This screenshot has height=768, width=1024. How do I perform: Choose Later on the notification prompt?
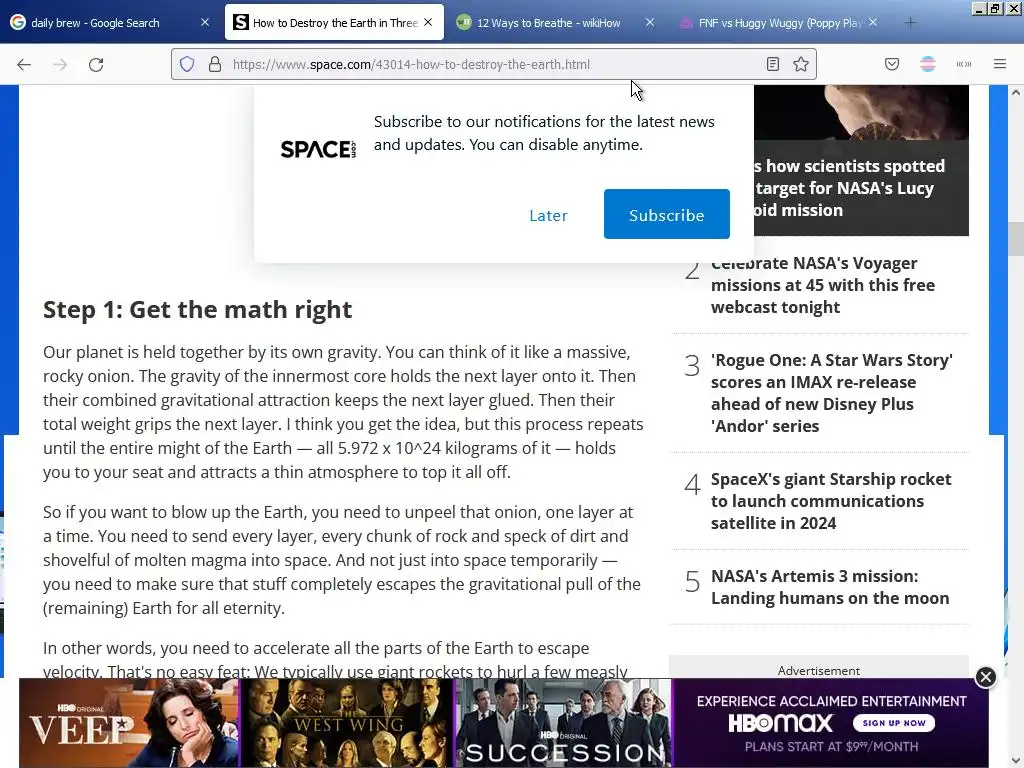pyautogui.click(x=548, y=216)
